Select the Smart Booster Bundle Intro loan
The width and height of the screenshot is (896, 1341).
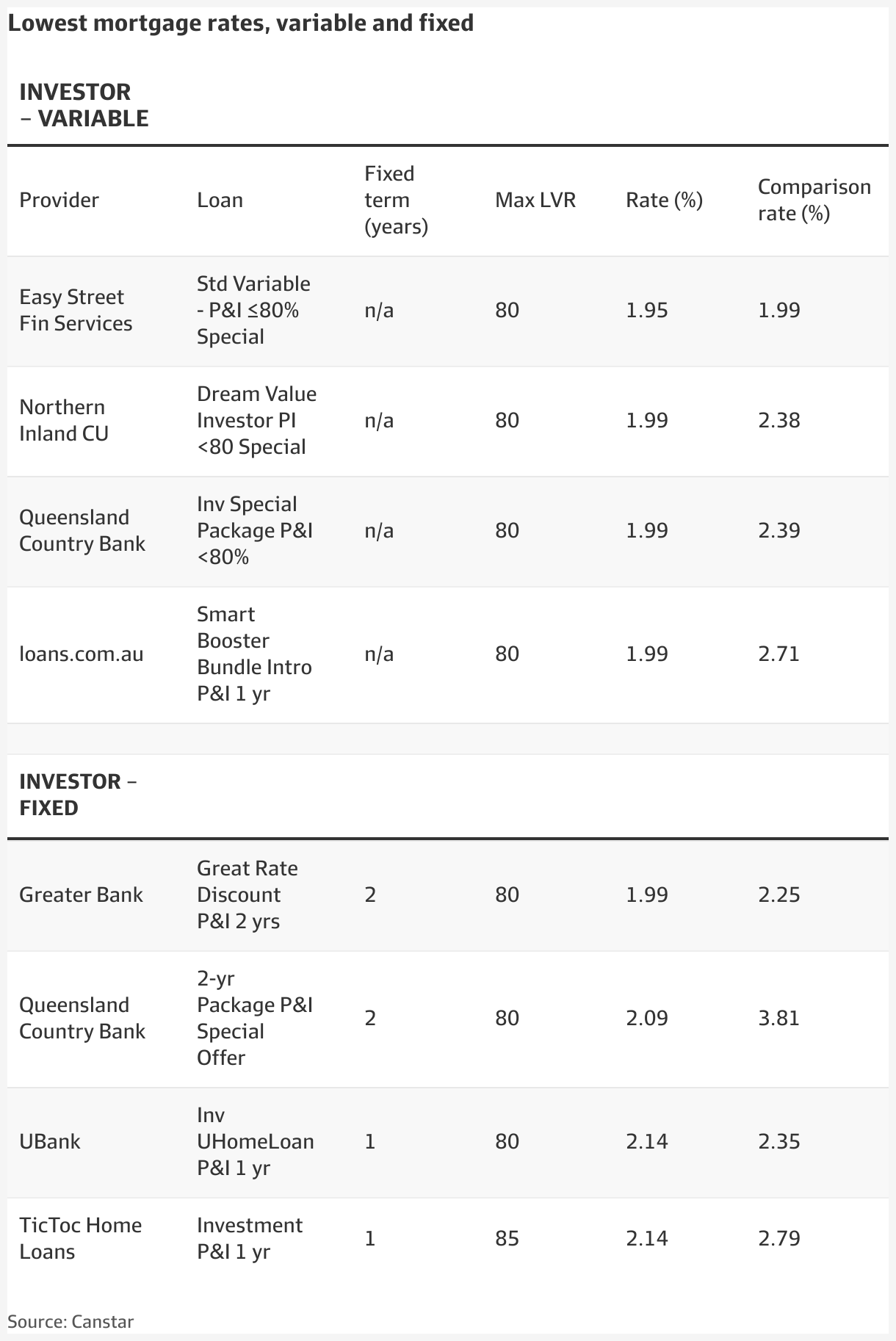pos(254,654)
